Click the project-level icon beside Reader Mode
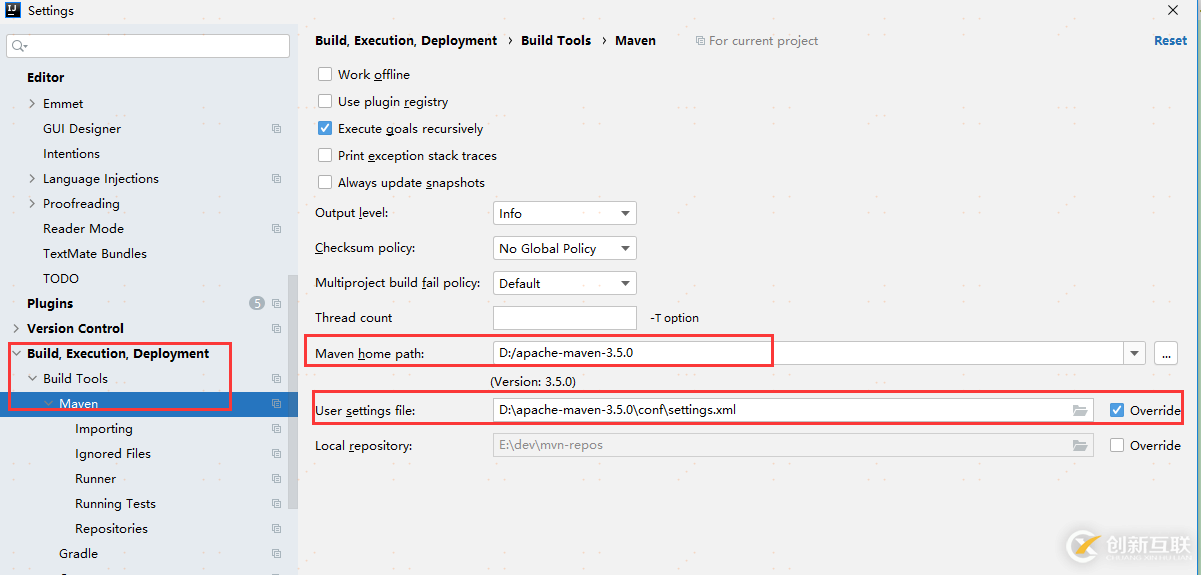 [x=276, y=229]
